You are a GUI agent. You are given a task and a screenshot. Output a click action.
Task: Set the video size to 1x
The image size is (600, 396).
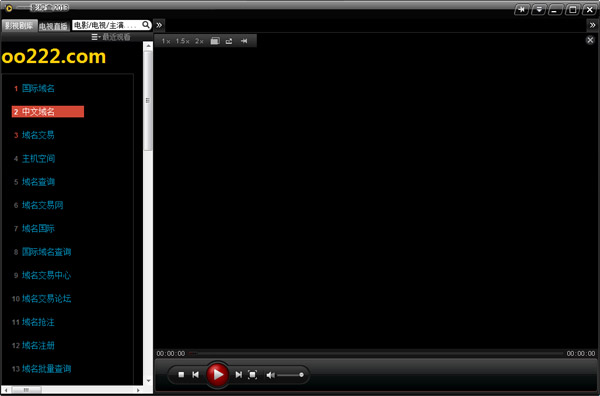(166, 41)
